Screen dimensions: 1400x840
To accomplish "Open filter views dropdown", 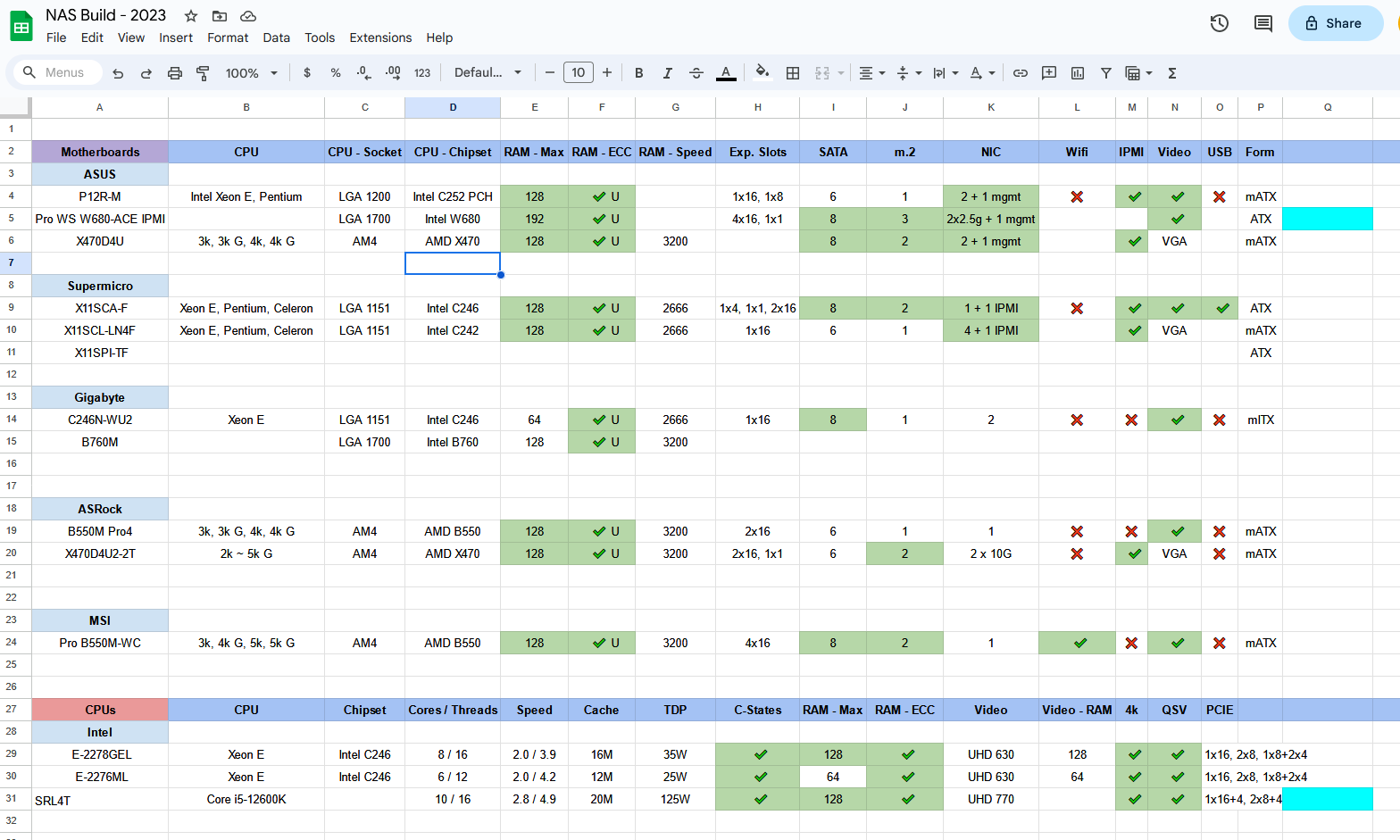I will pyautogui.click(x=1138, y=73).
